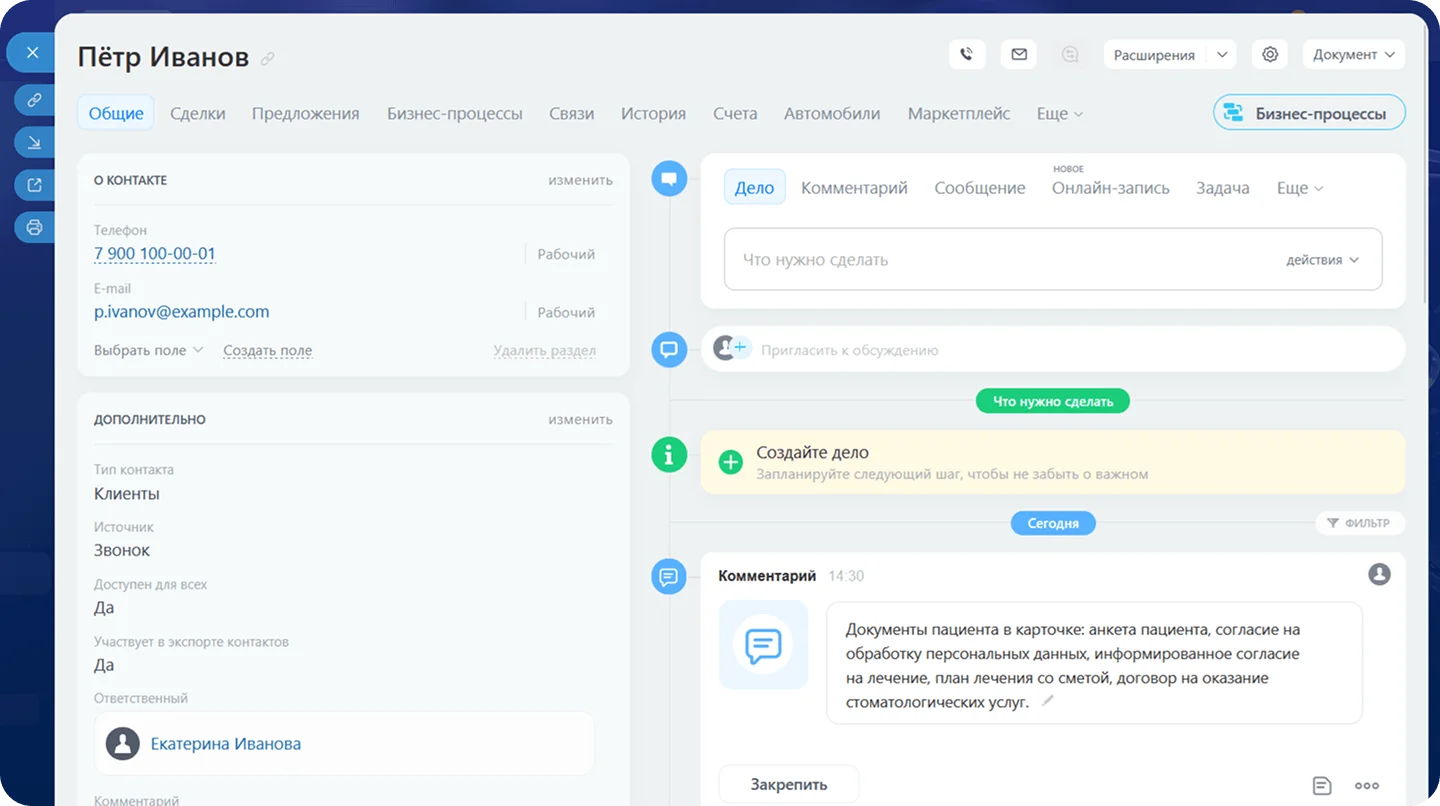This screenshot has height=806, width=1440.
Task: Click изменить in Дополнительно section
Action: pyautogui.click(x=580, y=420)
